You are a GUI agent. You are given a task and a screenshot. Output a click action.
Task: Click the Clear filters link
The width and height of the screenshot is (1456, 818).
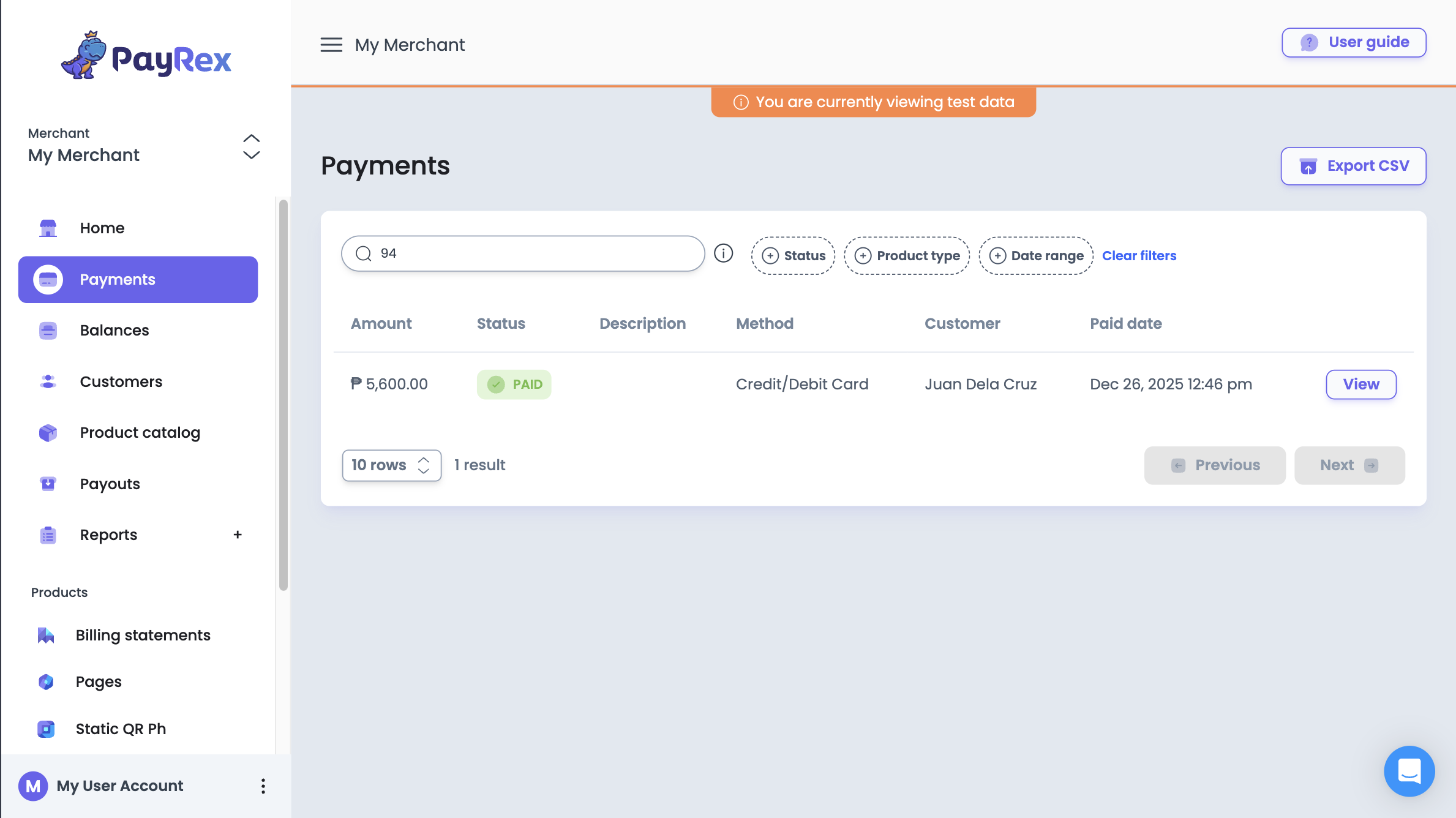(1139, 255)
